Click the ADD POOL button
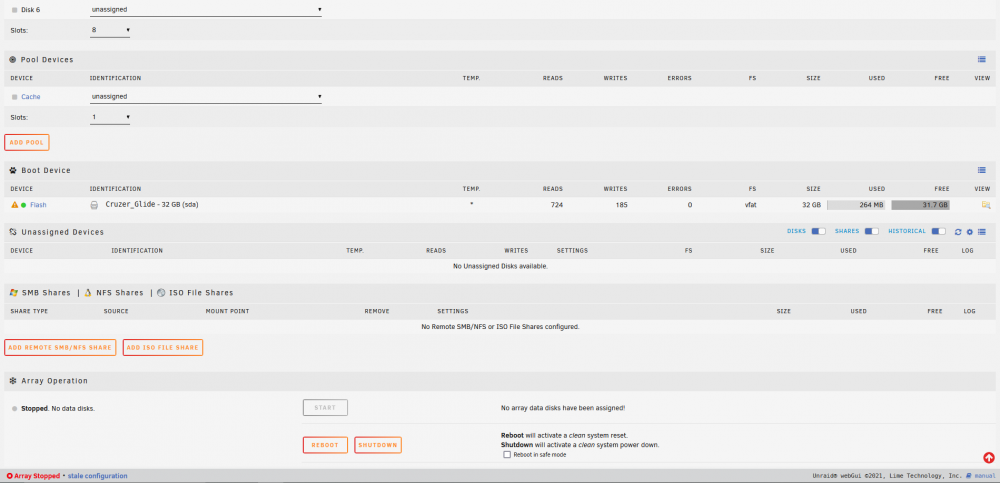The width and height of the screenshot is (1000, 483). [x=27, y=142]
